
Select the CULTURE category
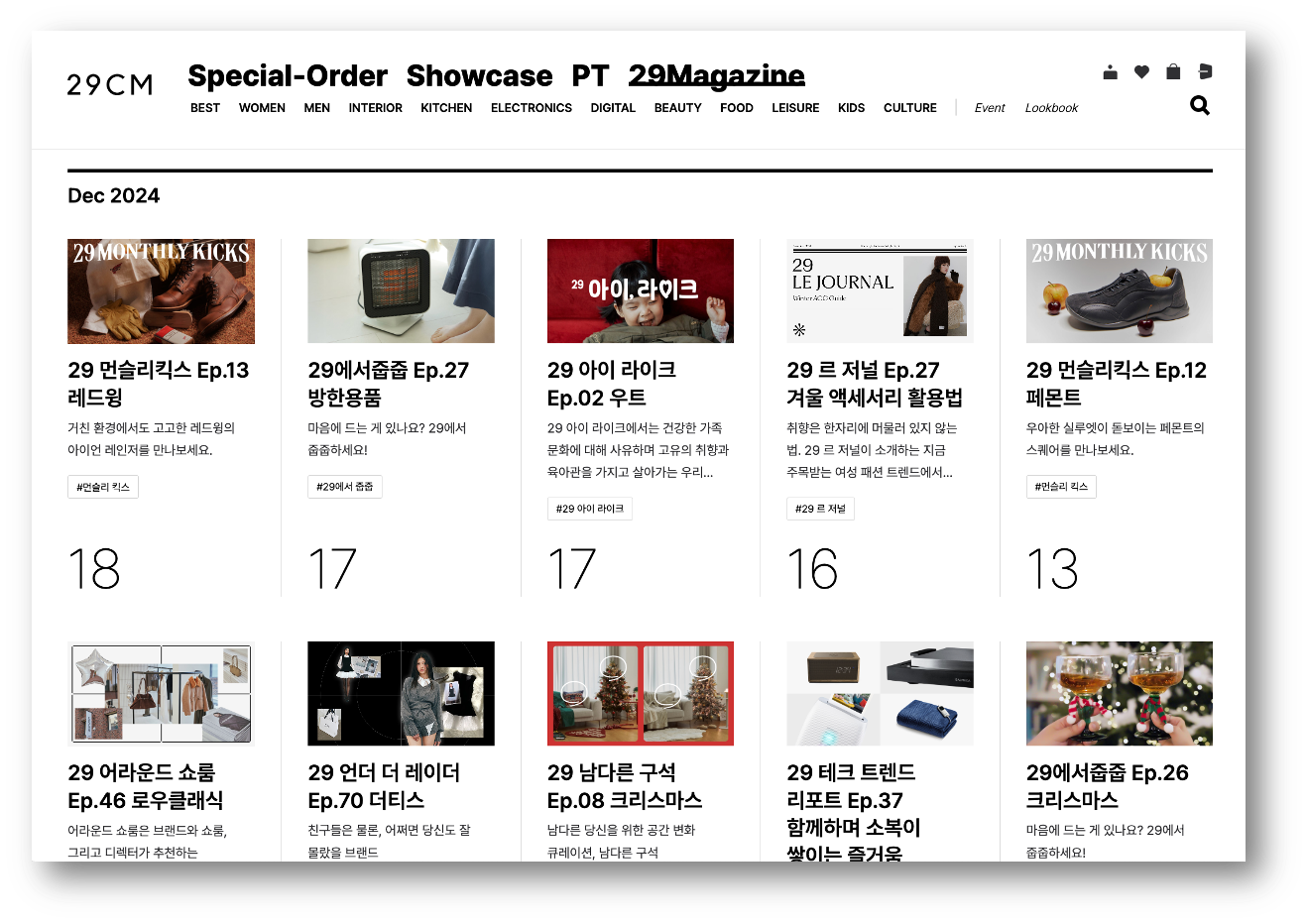click(910, 108)
